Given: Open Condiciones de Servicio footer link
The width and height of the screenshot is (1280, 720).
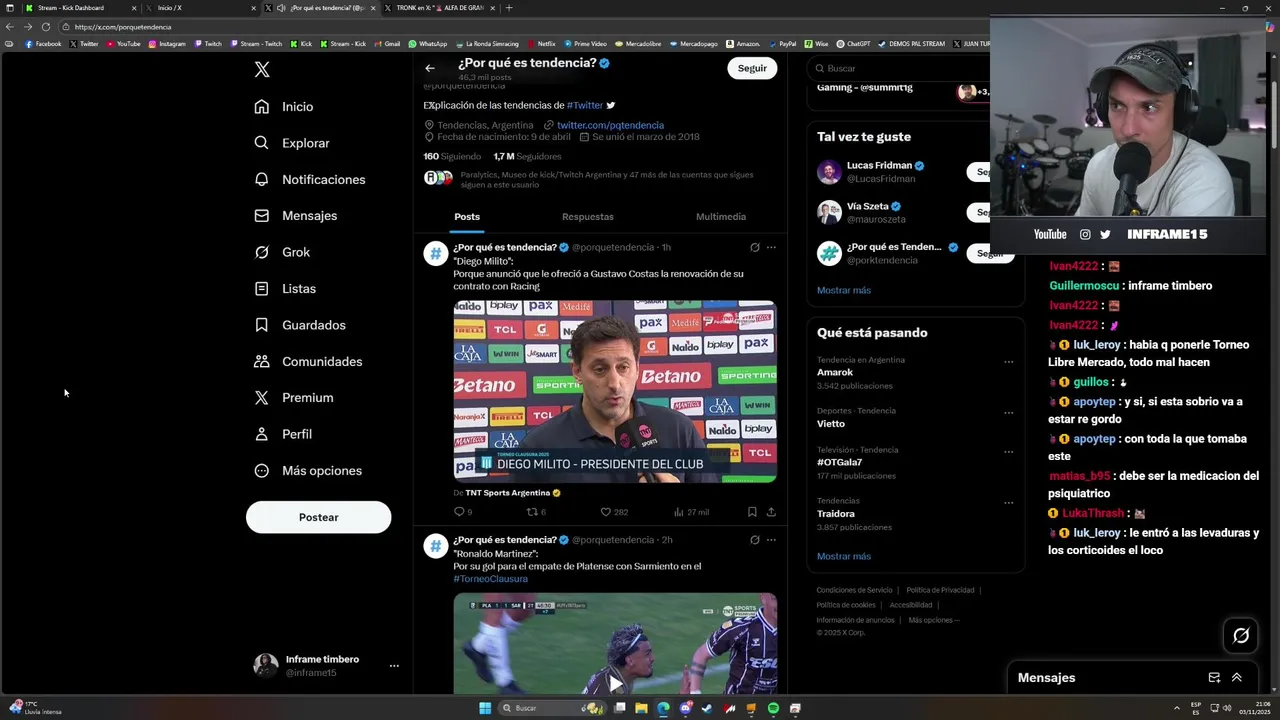Looking at the screenshot, I should click(x=854, y=590).
